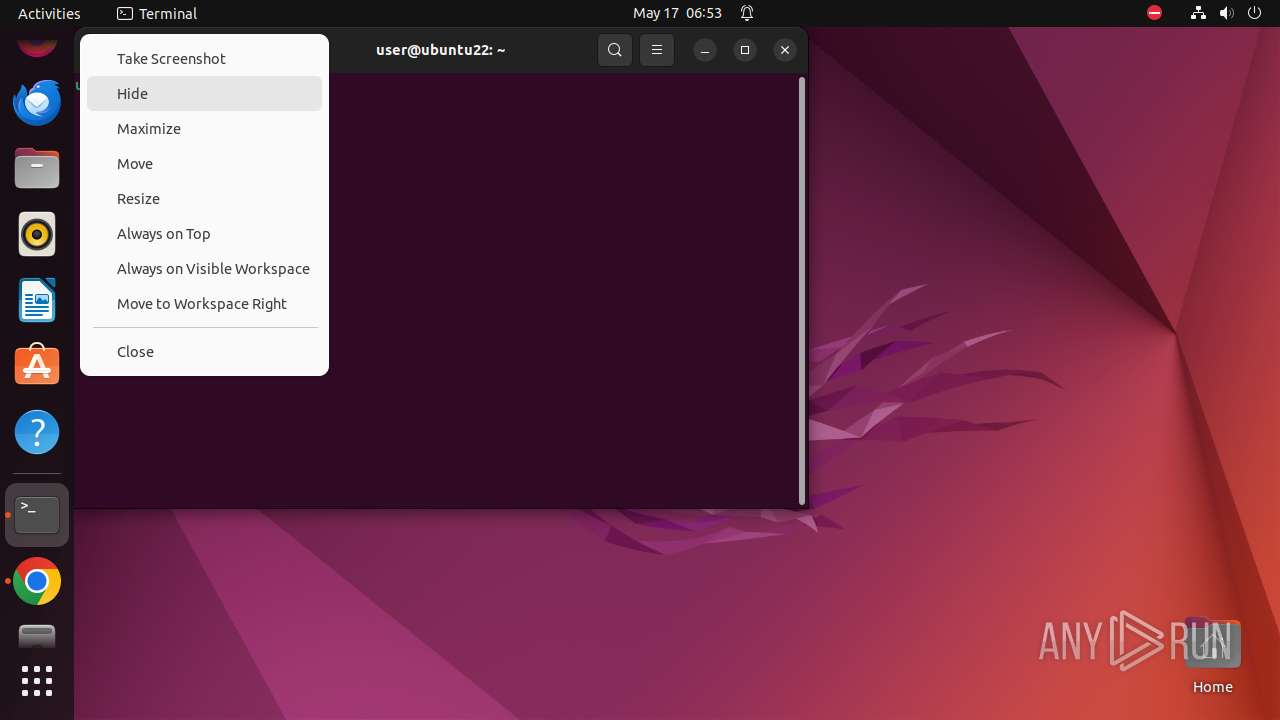Click the notification bell icon
1280x720 pixels.
(x=747, y=13)
